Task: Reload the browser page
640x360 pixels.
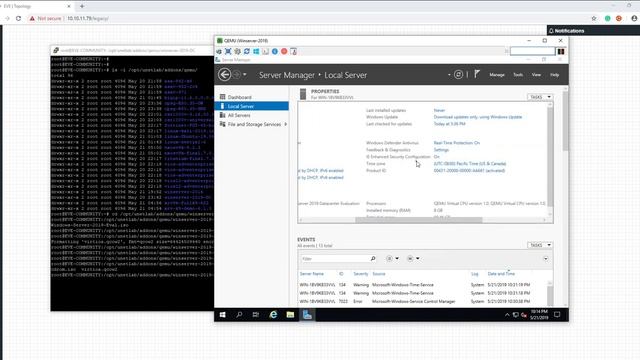Action: (18, 18)
